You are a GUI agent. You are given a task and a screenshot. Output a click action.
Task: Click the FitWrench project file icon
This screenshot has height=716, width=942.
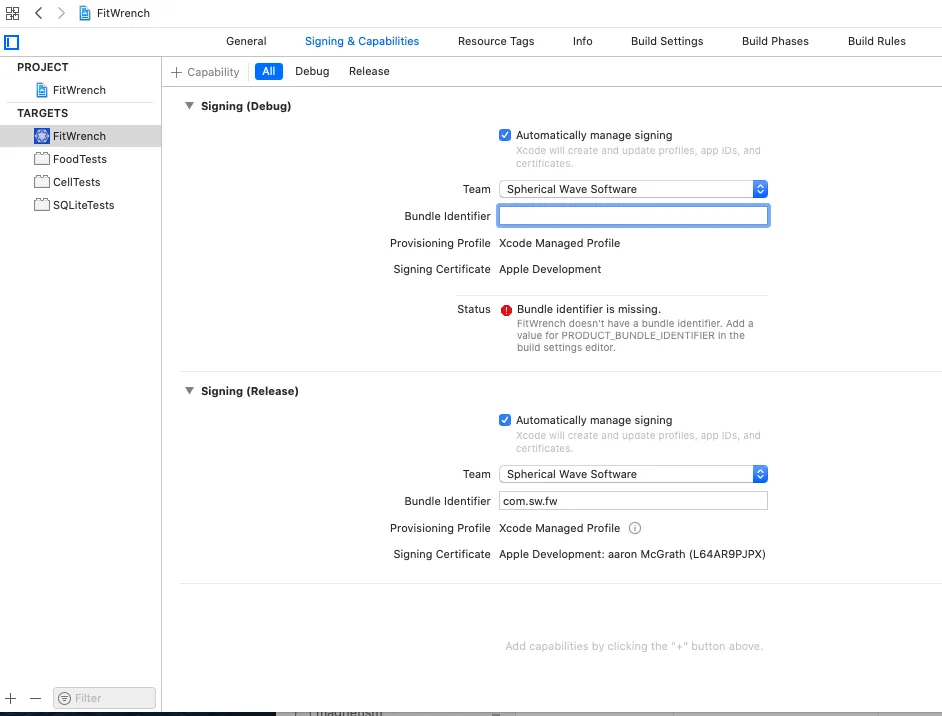tap(41, 90)
